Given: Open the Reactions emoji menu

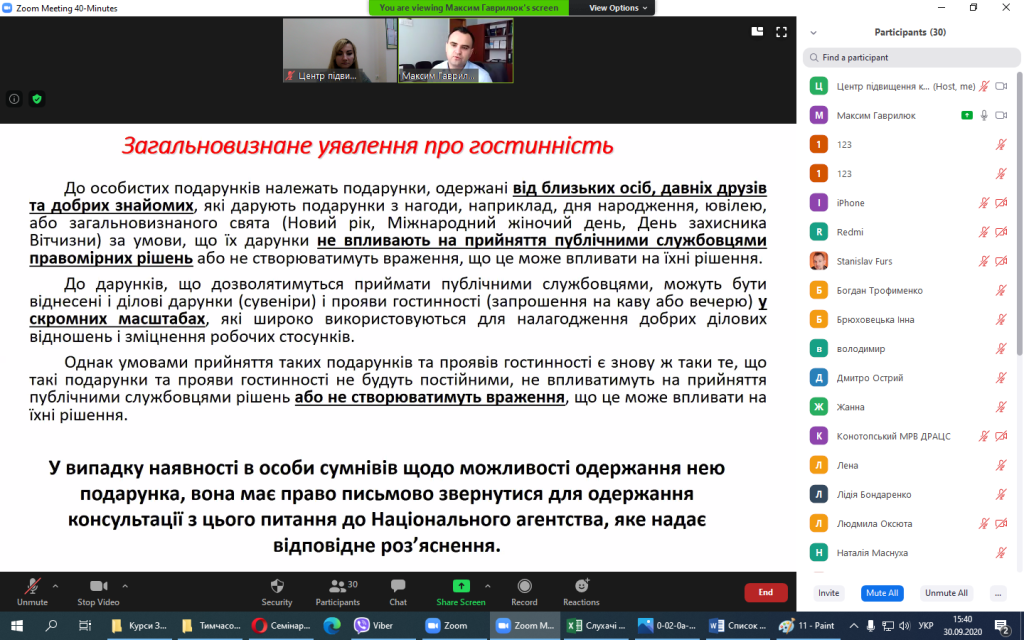Looking at the screenshot, I should tap(581, 587).
